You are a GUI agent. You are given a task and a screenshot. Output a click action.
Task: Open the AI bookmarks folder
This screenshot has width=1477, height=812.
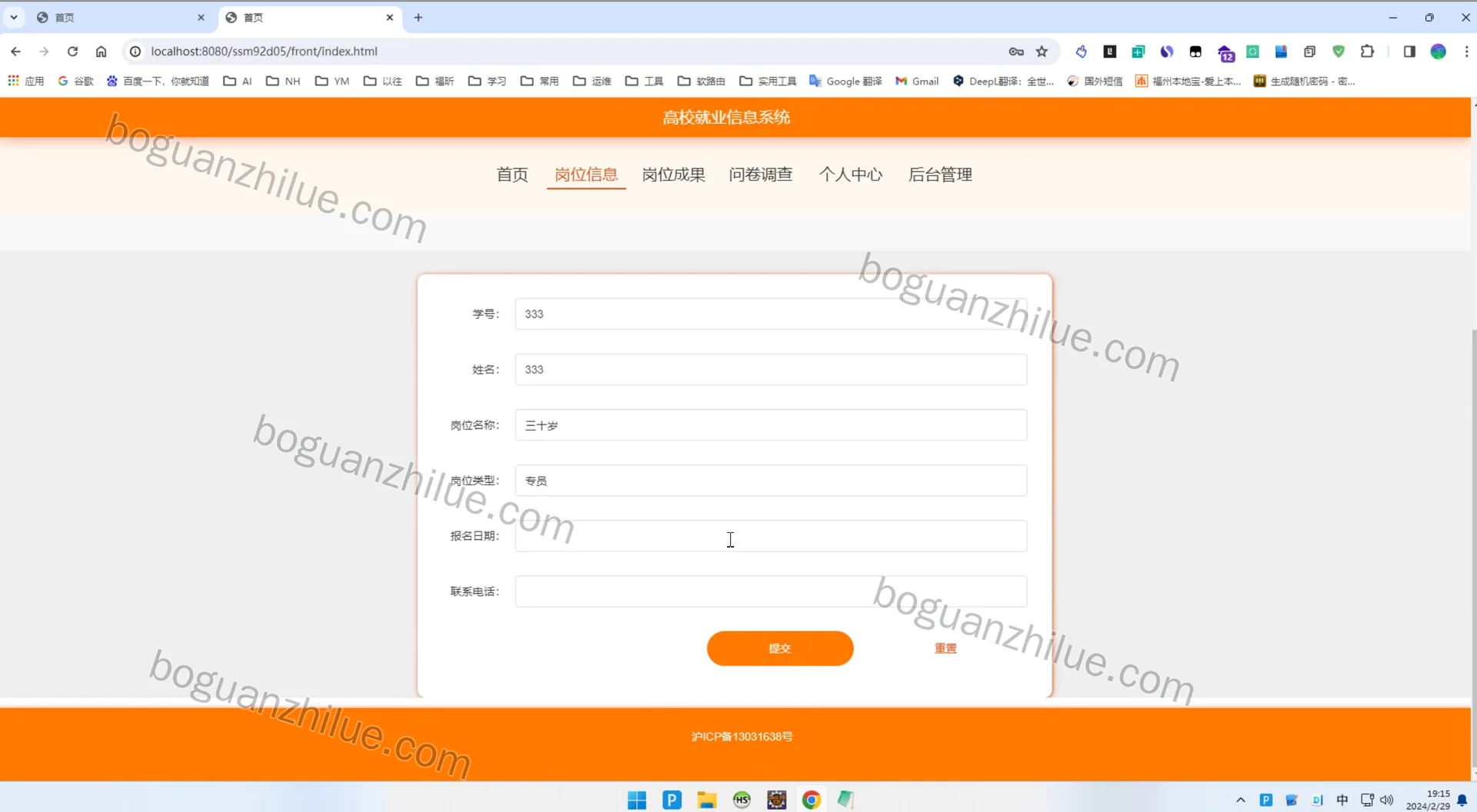(238, 81)
